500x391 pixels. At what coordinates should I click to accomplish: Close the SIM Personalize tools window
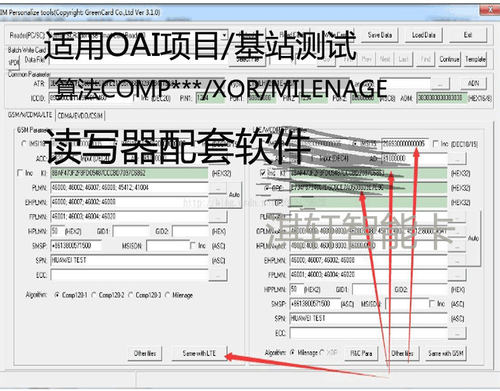point(490,10)
